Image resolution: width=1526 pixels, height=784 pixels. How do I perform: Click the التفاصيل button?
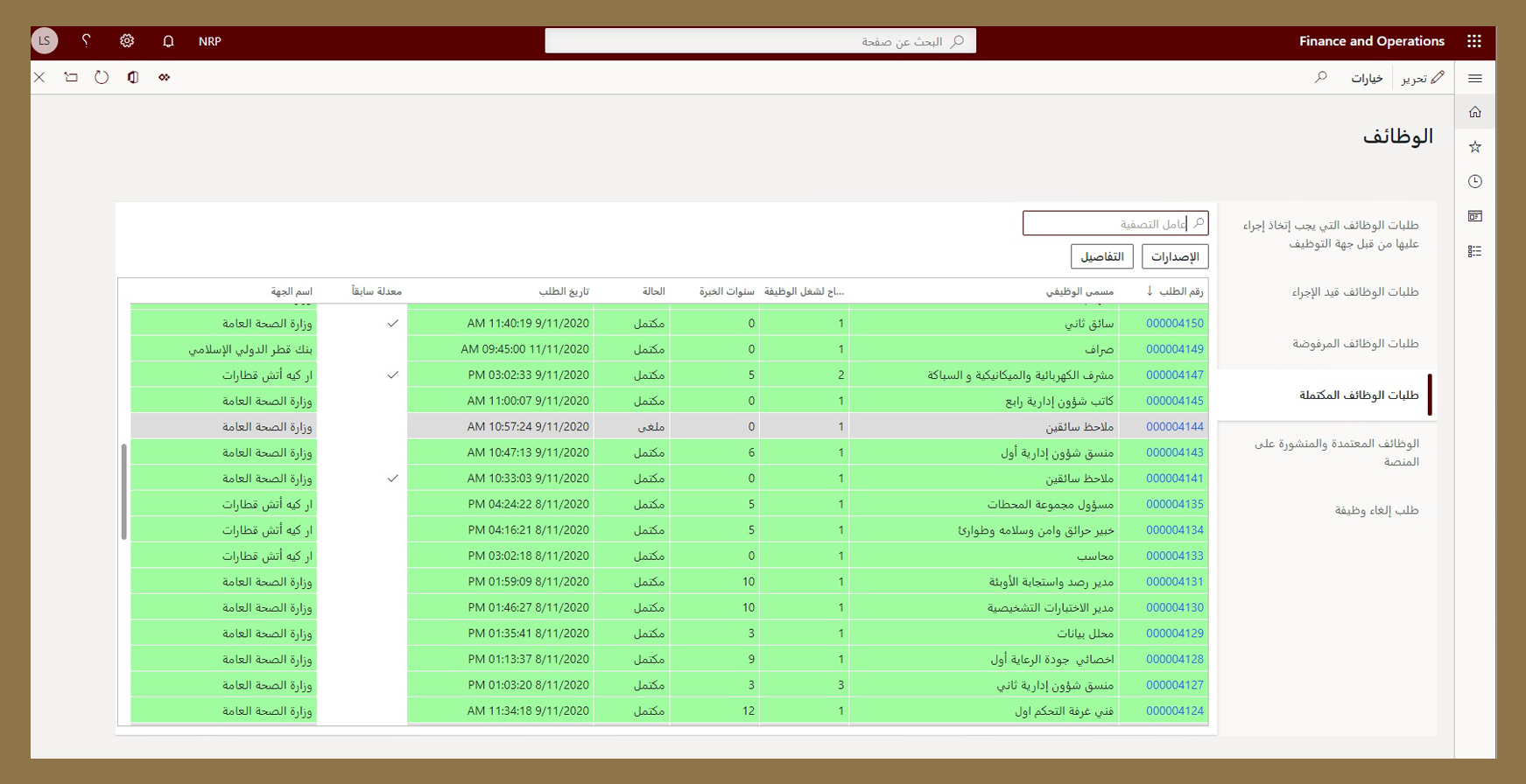pyautogui.click(x=1102, y=256)
